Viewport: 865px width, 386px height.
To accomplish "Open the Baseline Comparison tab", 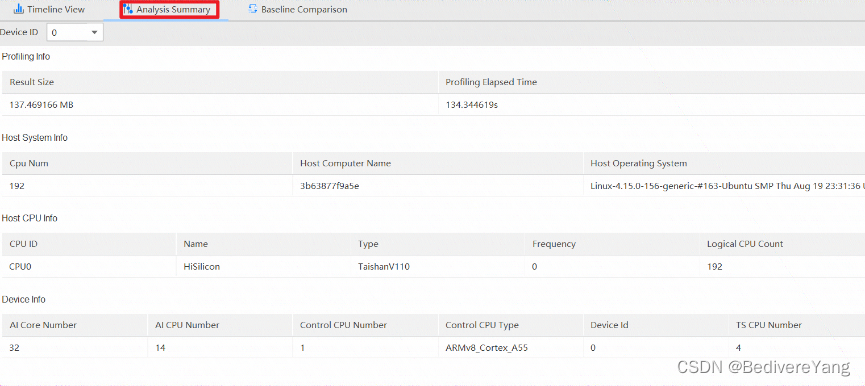I will point(298,10).
